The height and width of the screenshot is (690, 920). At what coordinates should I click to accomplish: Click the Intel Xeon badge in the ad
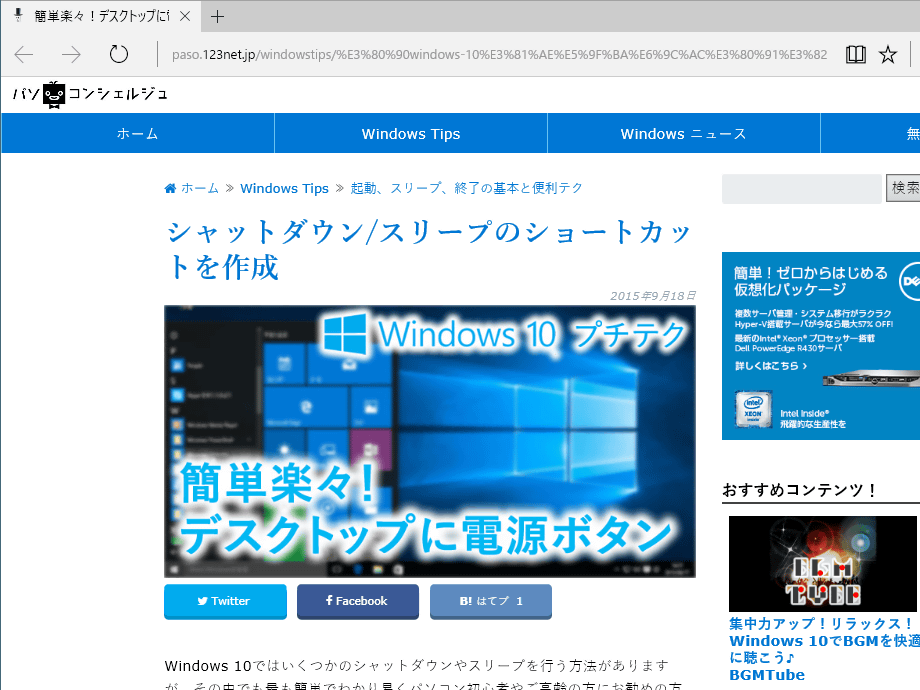[753, 409]
